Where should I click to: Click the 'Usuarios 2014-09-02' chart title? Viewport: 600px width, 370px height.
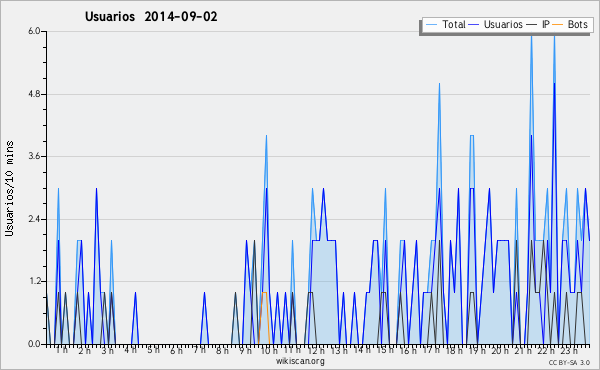pos(151,16)
